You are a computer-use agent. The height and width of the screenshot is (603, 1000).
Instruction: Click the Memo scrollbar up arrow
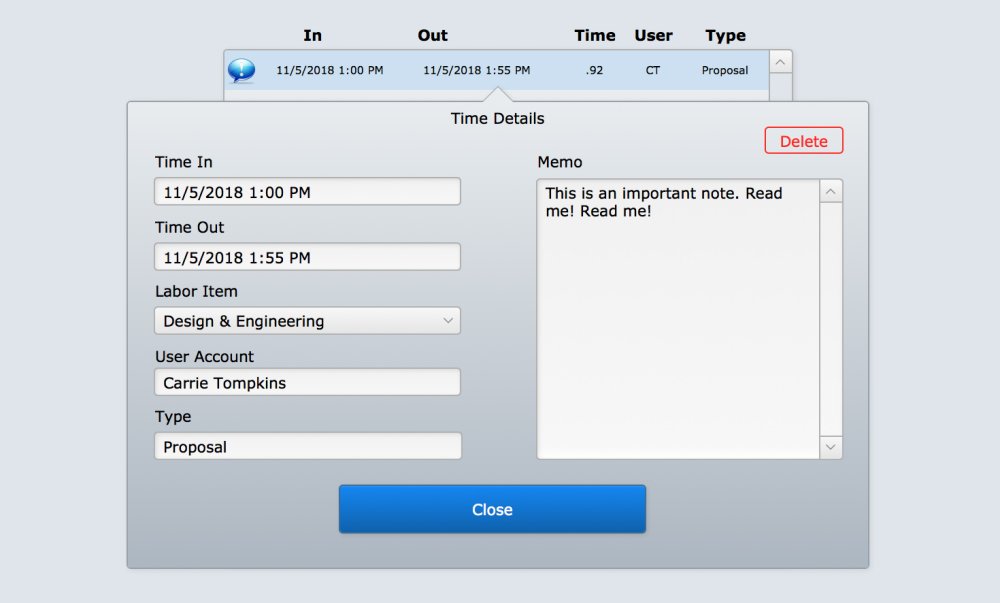pos(831,189)
